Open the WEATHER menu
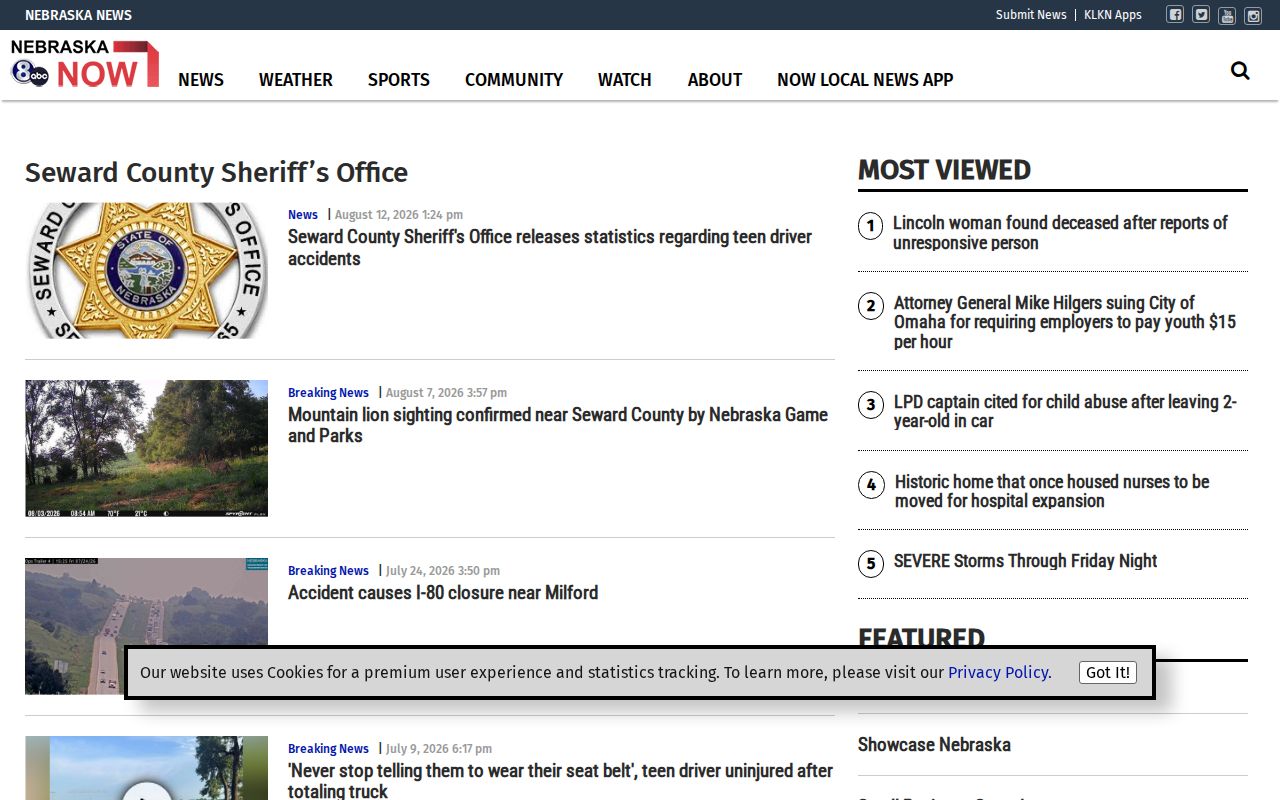1280x800 pixels. [x=296, y=80]
